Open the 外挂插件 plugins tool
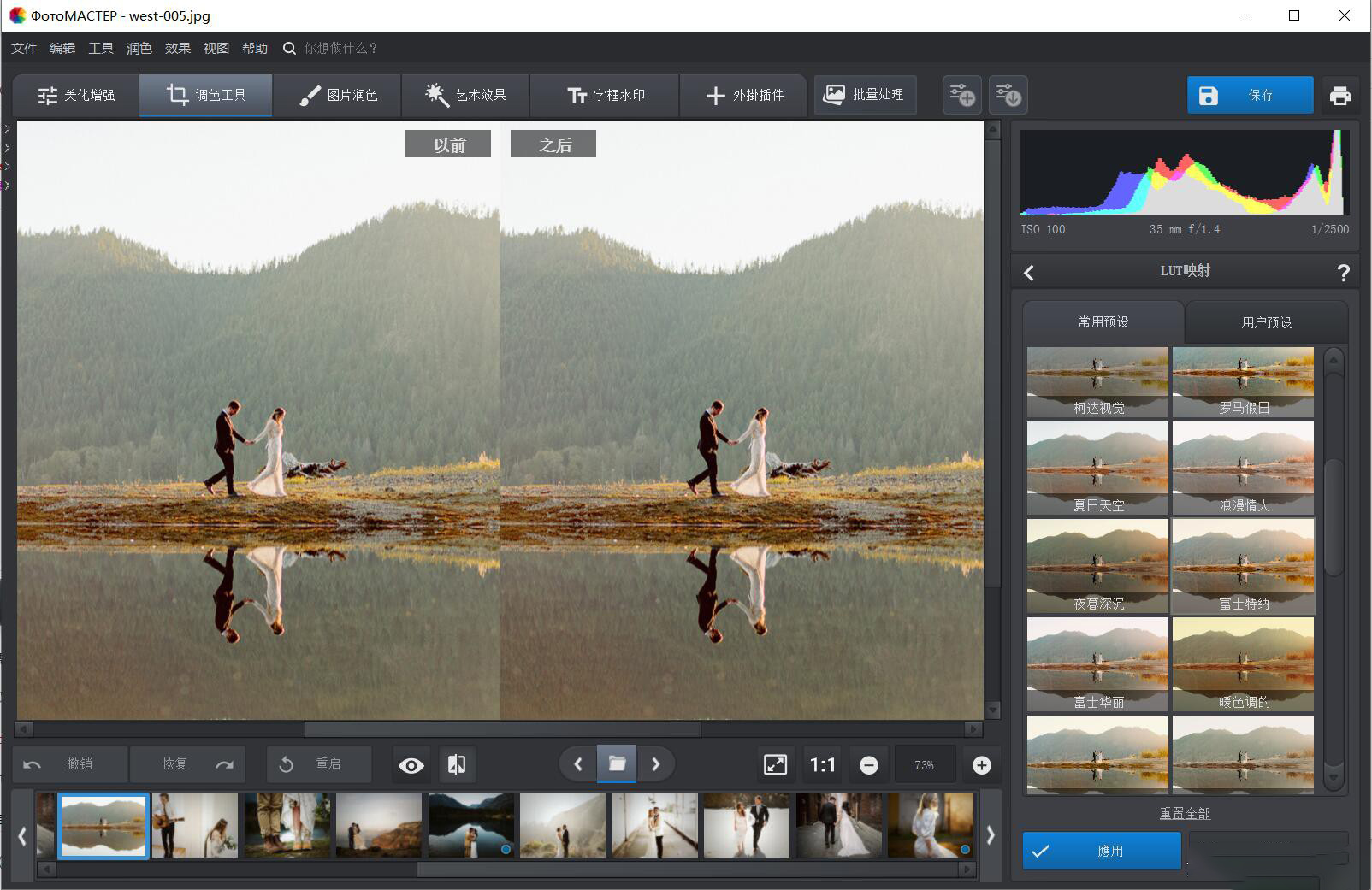This screenshot has height=890, width=1372. coord(743,95)
